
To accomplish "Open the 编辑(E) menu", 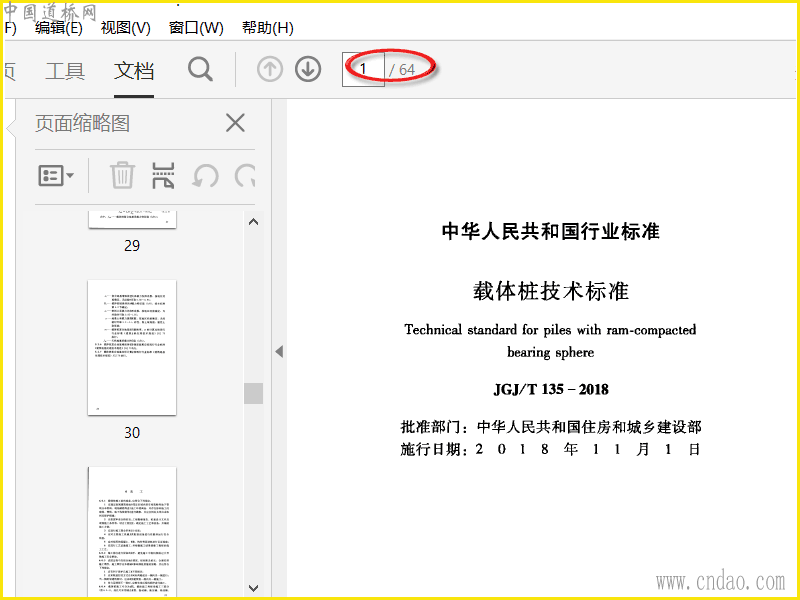I will point(59,28).
